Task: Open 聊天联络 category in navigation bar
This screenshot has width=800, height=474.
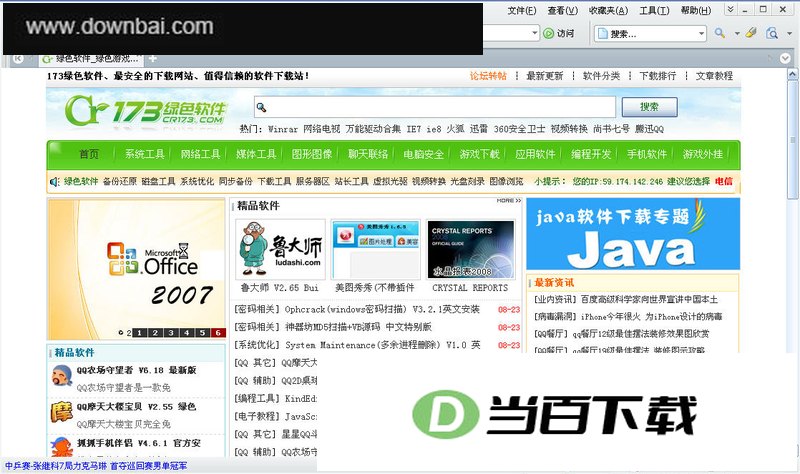Action: coord(368,154)
